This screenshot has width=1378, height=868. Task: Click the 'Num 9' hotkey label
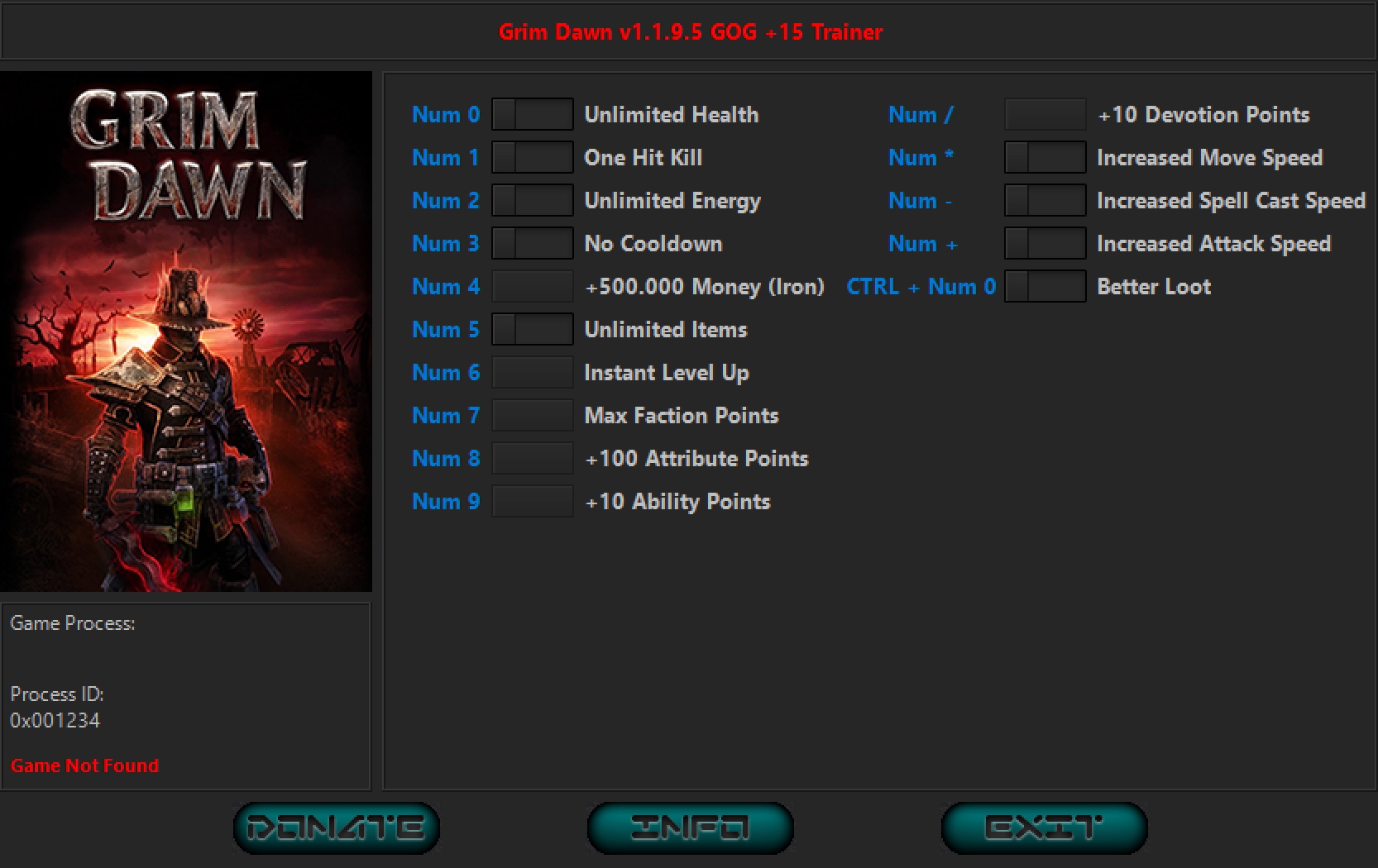point(446,502)
